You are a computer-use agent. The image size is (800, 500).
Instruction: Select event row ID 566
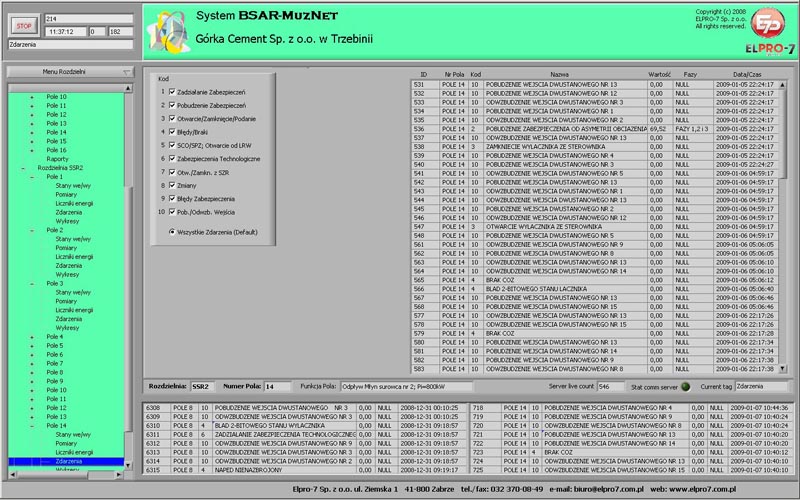pyautogui.click(x=594, y=289)
